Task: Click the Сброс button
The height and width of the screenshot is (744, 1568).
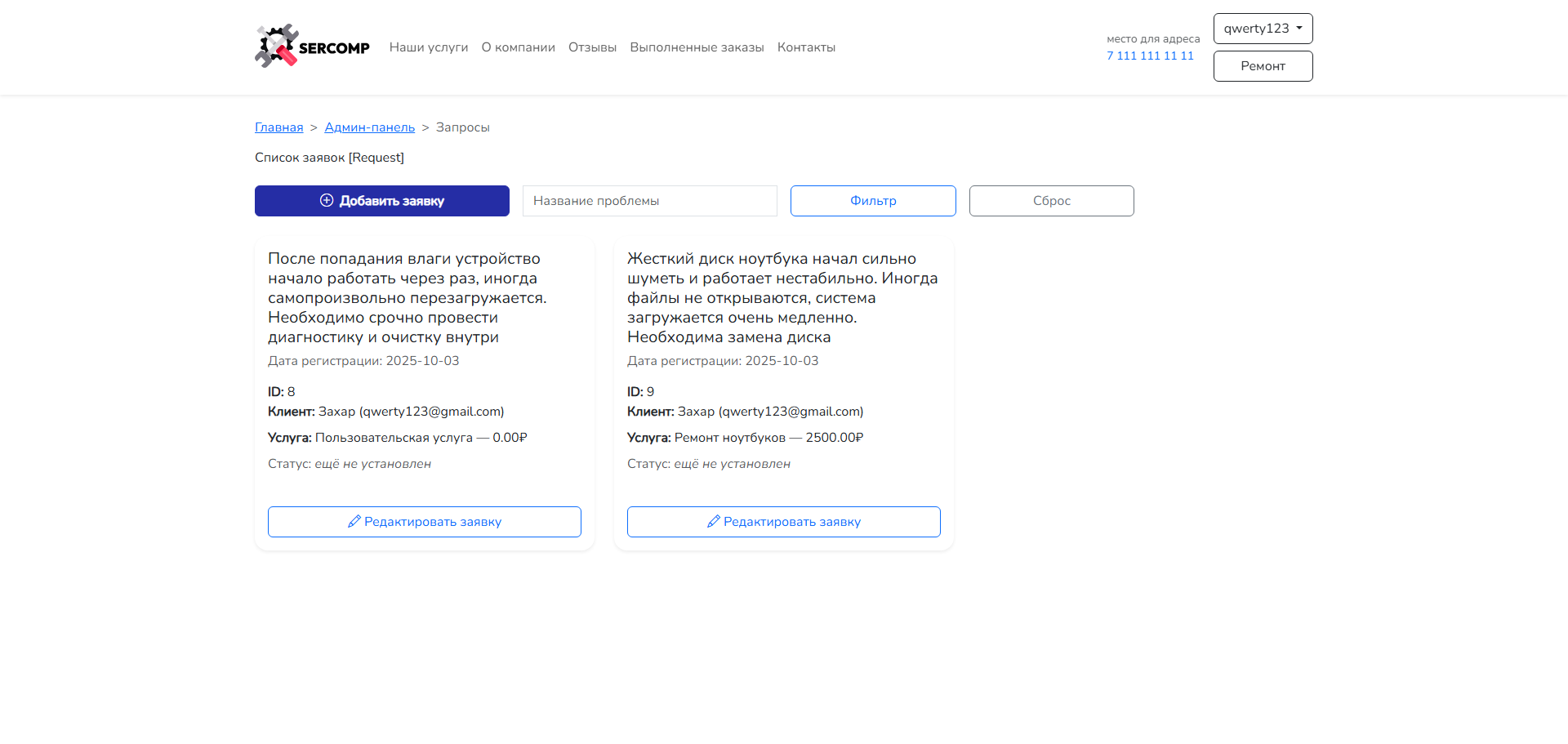Action: click(1052, 201)
